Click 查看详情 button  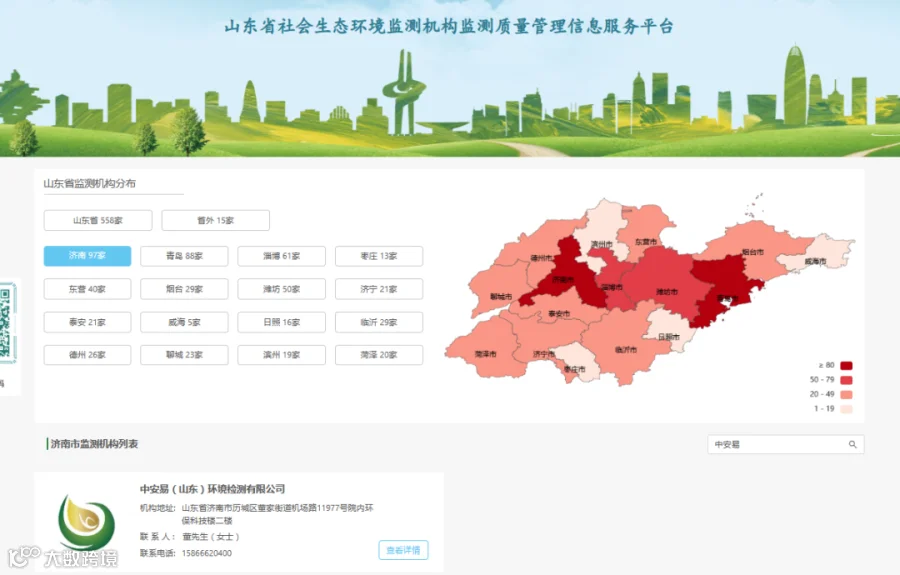click(404, 550)
